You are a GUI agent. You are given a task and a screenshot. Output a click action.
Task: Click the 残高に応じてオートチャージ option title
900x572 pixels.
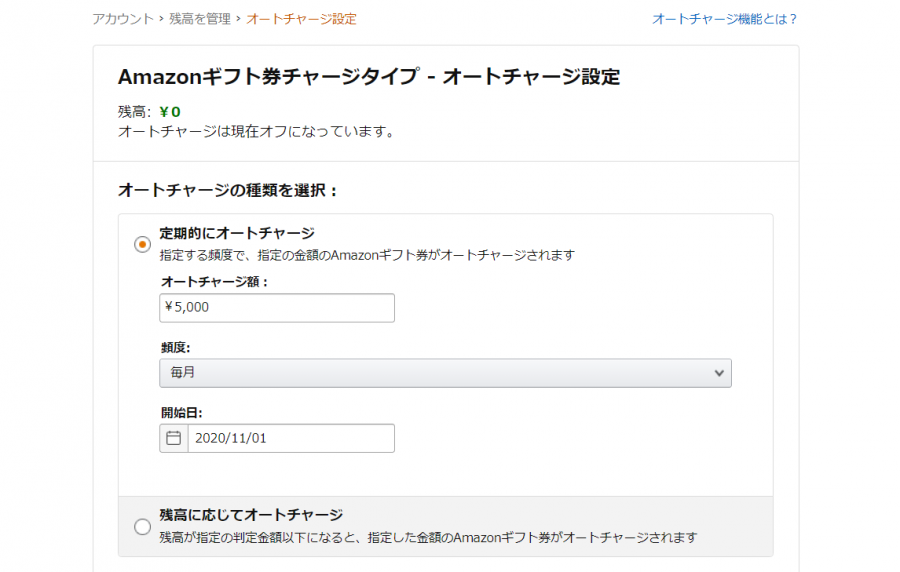(251, 515)
